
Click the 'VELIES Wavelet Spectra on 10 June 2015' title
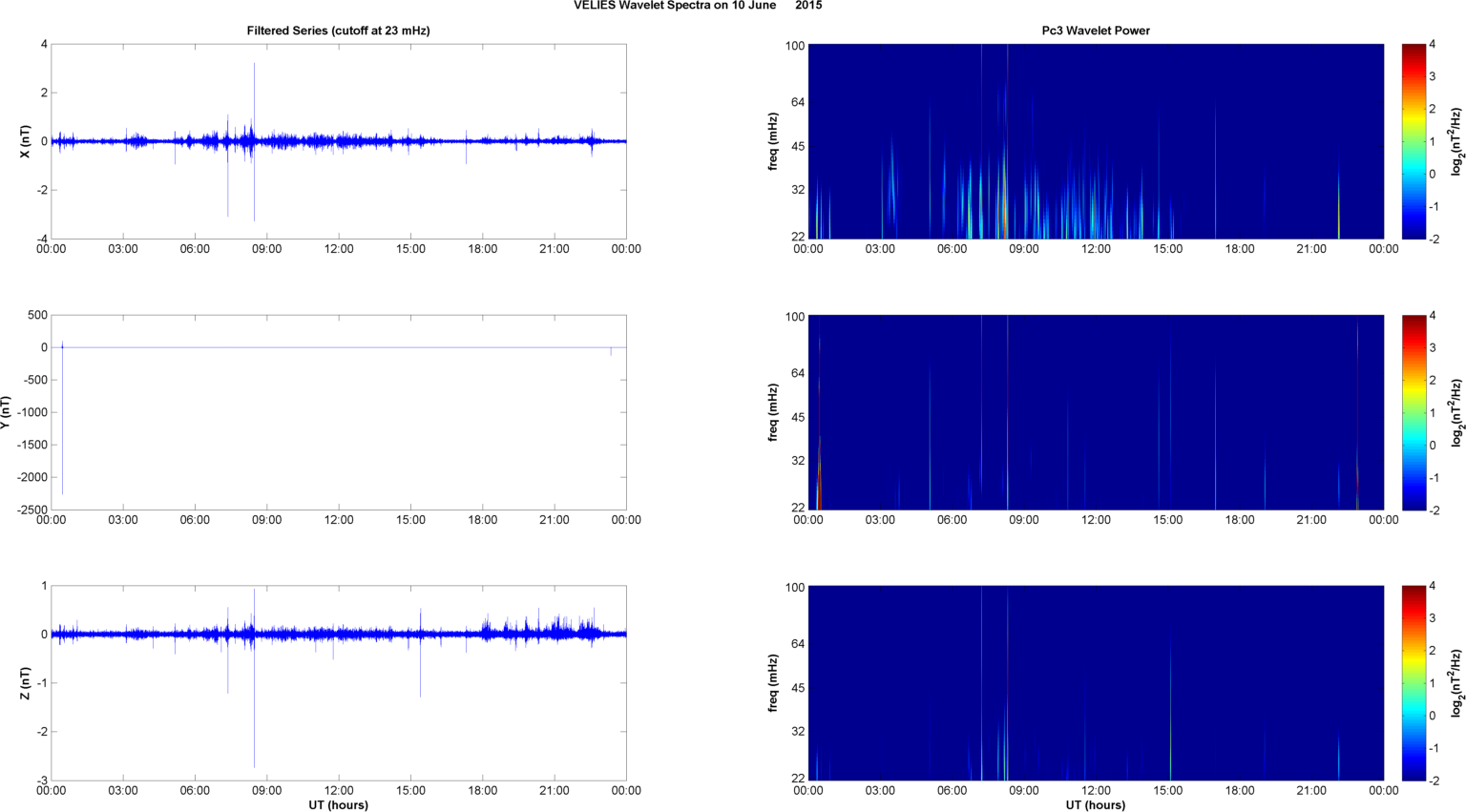pyautogui.click(x=698, y=6)
